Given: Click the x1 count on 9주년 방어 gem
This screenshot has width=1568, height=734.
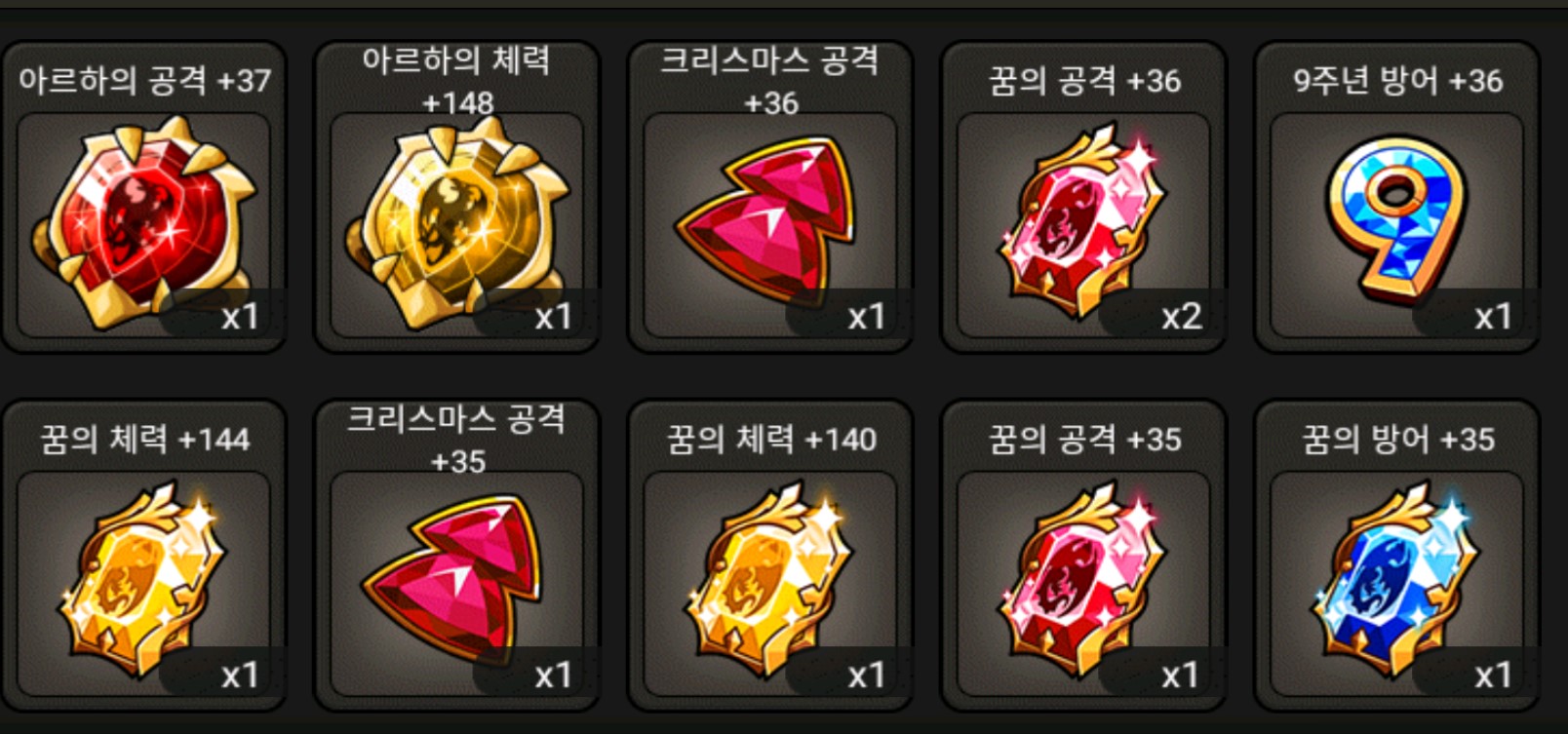Looking at the screenshot, I should tap(1493, 317).
